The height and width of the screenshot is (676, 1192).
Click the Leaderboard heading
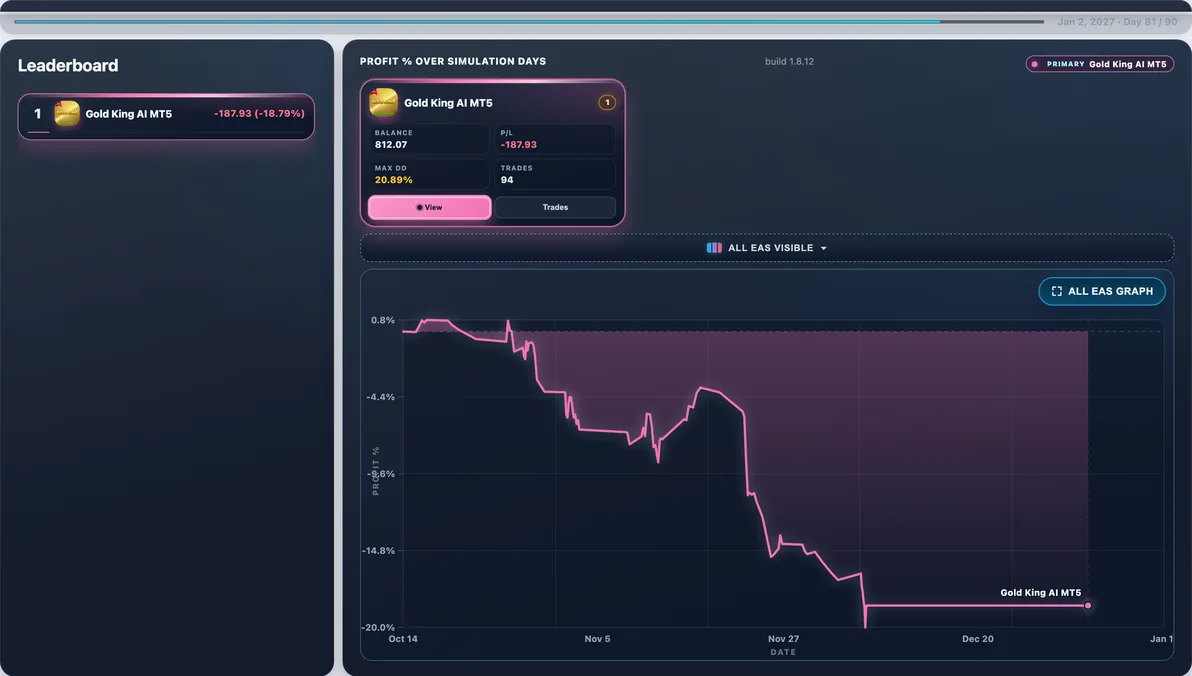point(68,65)
